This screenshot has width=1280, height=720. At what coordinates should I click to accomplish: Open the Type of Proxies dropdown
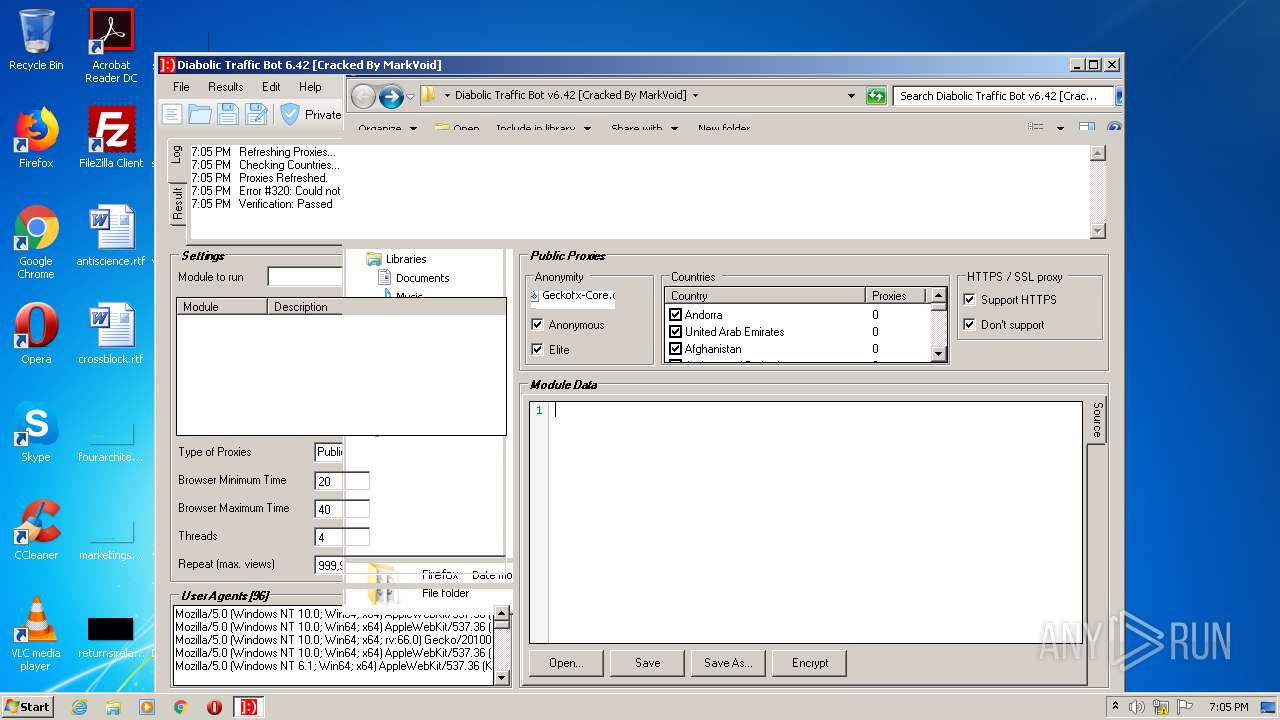click(x=329, y=452)
